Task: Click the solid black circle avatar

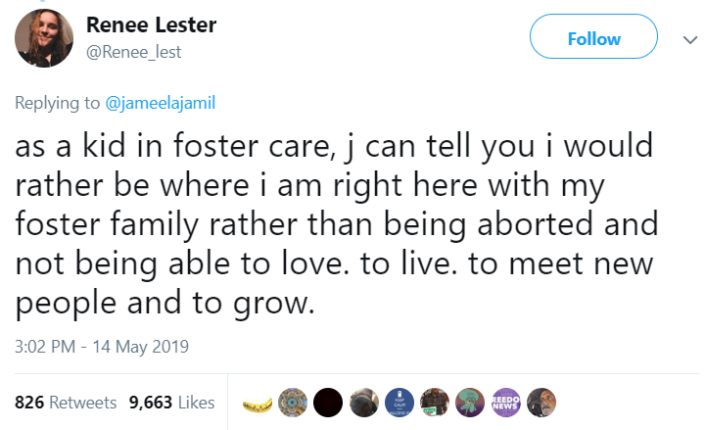Action: (329, 402)
